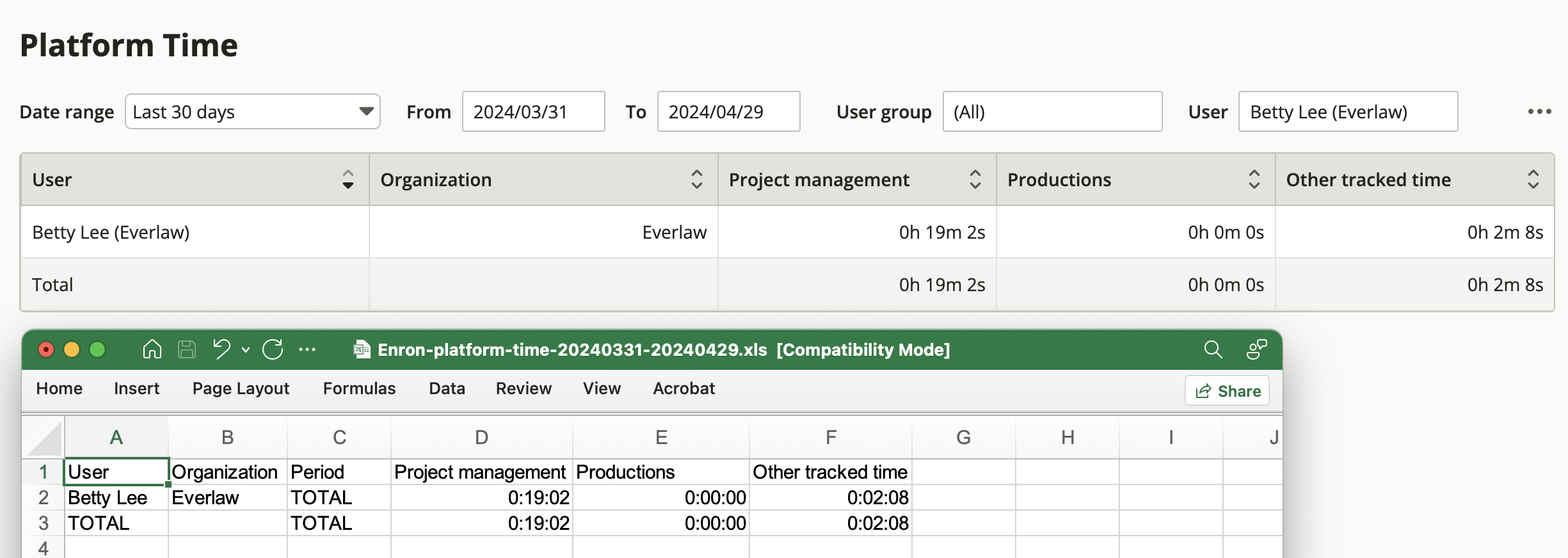Select column D header in Excel
Screen dimensions: 1568x558
(x=482, y=437)
